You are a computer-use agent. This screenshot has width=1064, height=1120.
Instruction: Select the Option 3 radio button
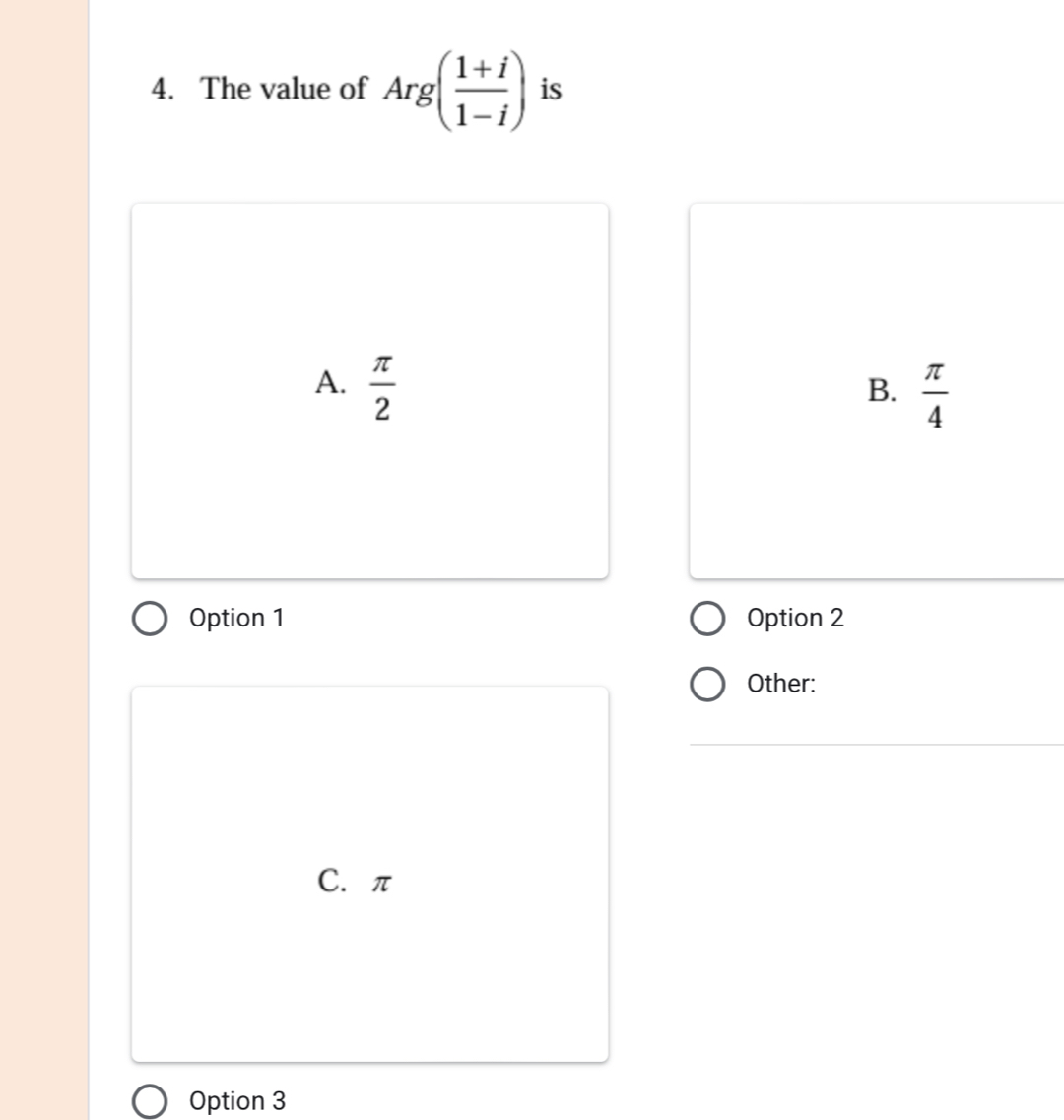150,1102
